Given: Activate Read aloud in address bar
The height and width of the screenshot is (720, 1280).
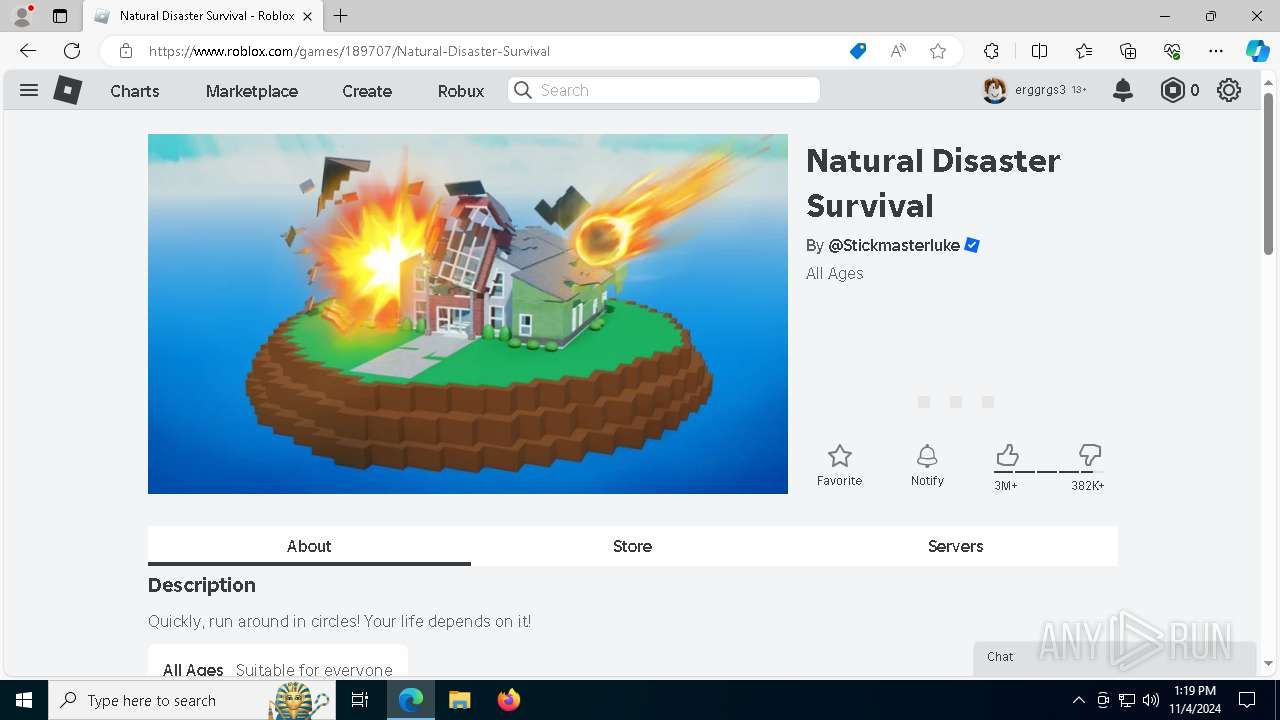Looking at the screenshot, I should click(x=898, y=51).
